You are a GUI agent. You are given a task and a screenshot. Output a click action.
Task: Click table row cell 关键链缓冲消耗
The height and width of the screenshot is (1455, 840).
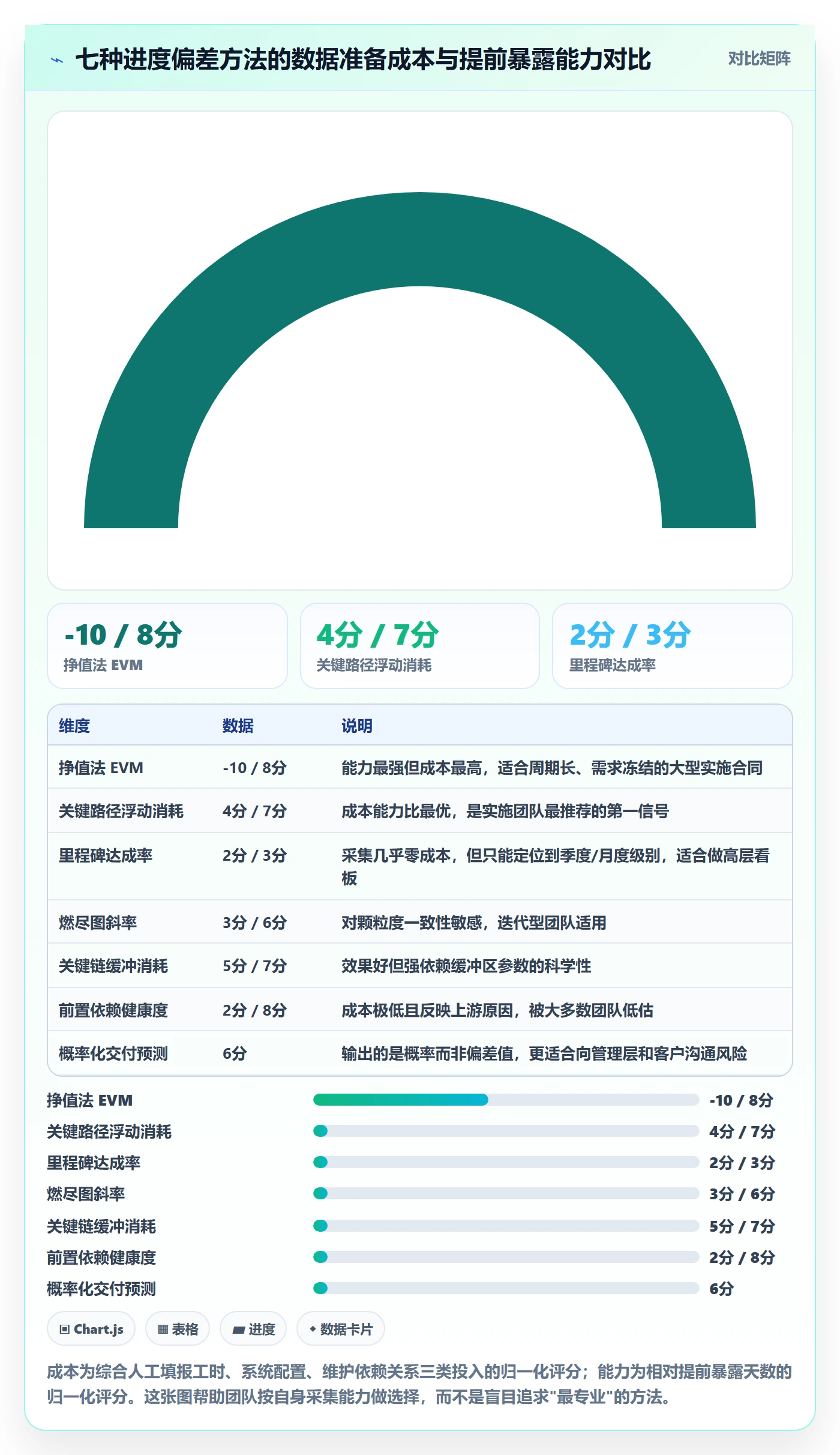113,966
